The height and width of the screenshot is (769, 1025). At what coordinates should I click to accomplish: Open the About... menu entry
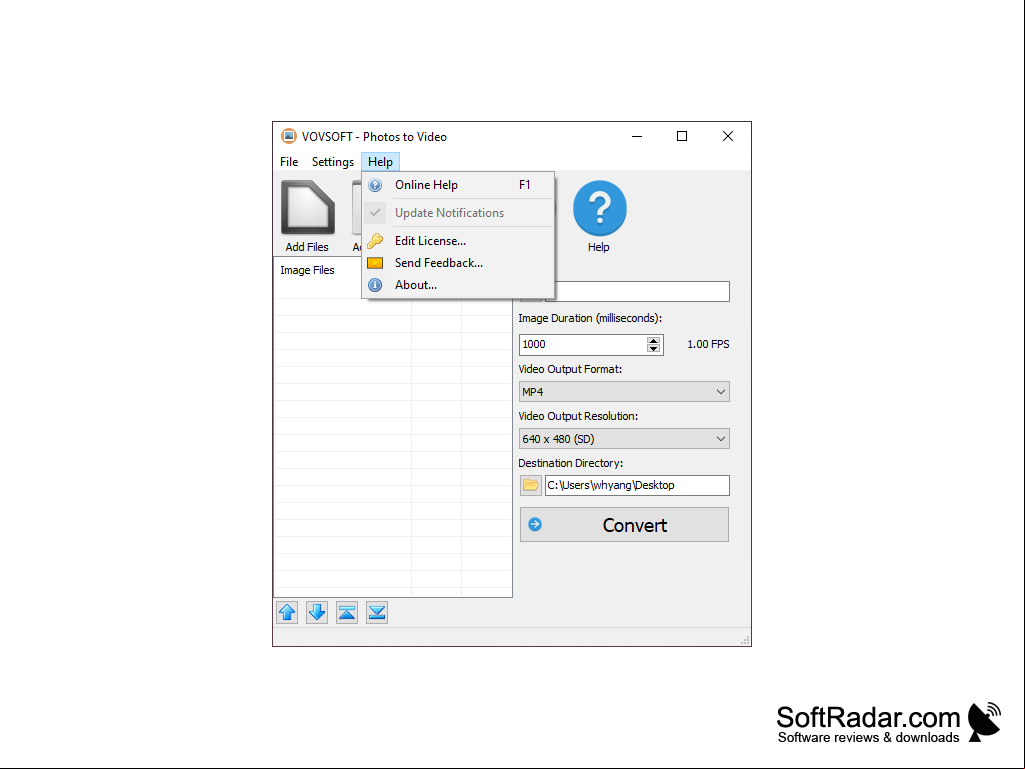tap(458, 285)
